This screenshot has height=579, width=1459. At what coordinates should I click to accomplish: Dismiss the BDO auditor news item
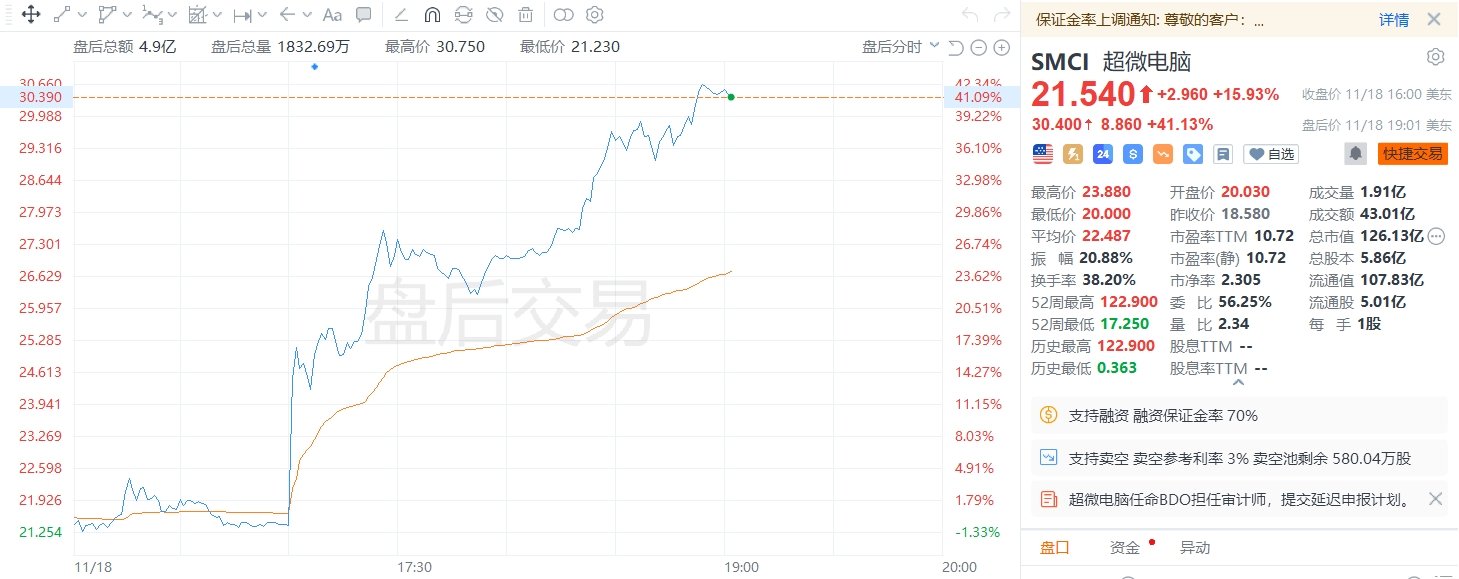click(x=1435, y=499)
